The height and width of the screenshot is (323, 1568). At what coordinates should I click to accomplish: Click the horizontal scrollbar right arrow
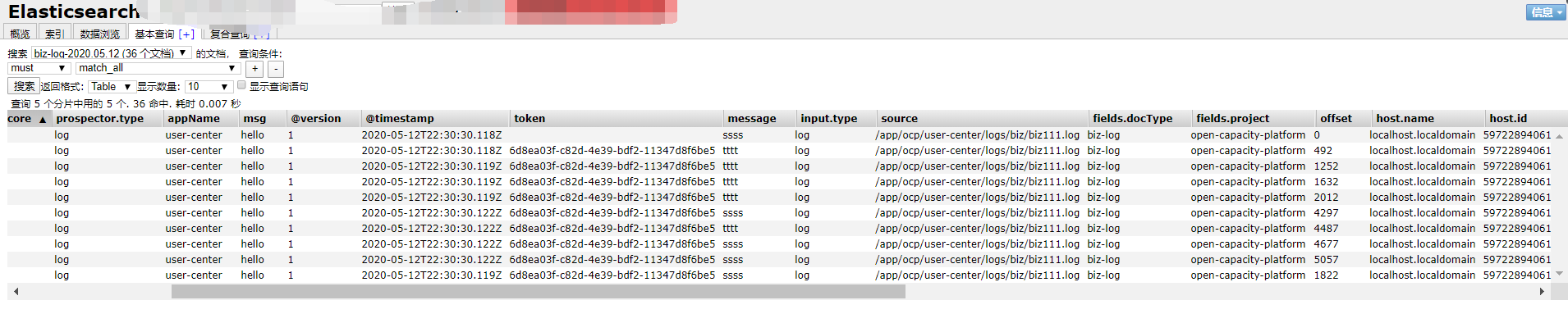tap(1542, 292)
